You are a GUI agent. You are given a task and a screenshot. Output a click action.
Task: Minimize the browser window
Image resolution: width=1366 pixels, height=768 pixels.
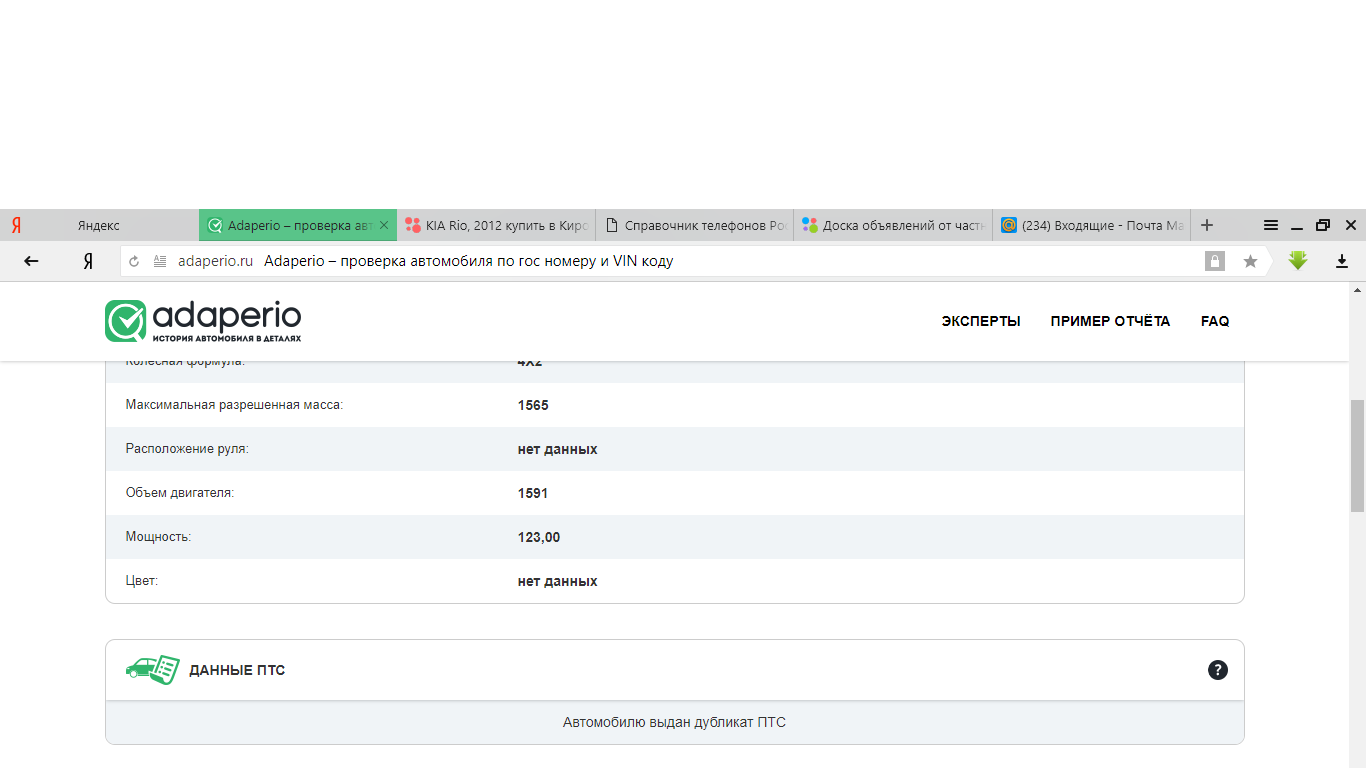pos(1297,227)
